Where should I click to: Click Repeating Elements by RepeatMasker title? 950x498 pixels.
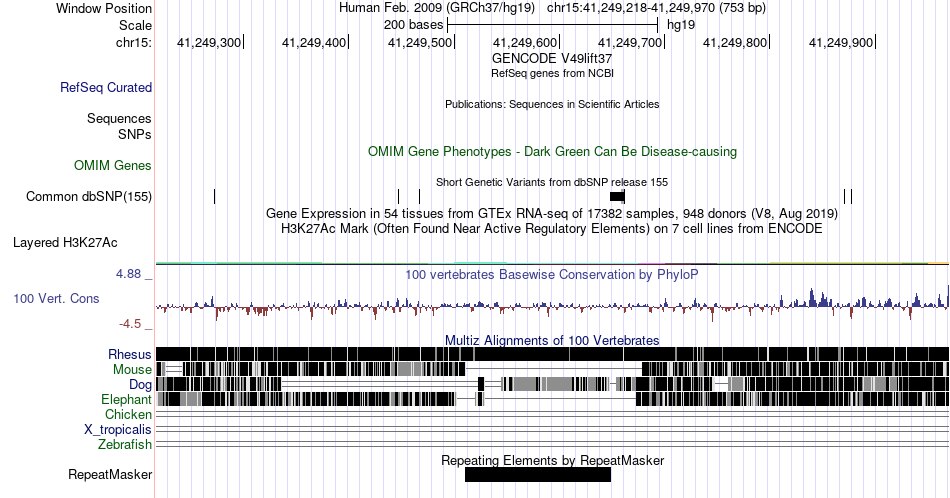click(x=552, y=460)
